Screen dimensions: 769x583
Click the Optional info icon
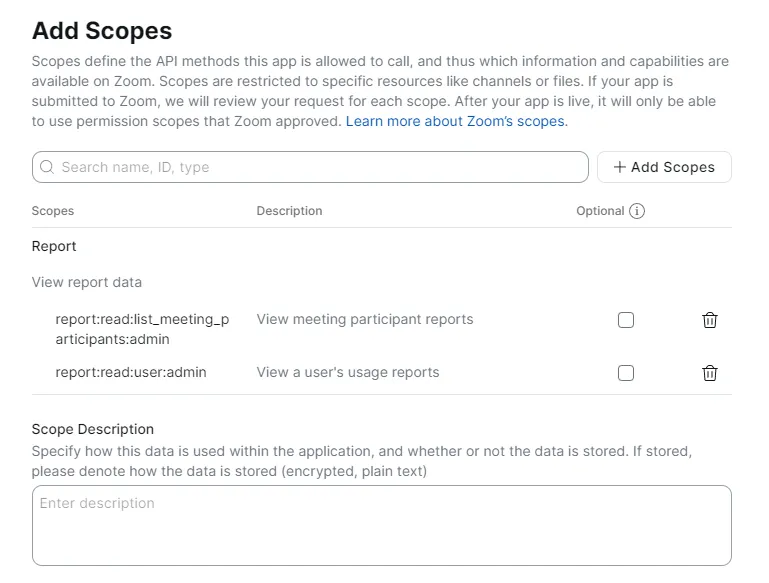(x=637, y=211)
